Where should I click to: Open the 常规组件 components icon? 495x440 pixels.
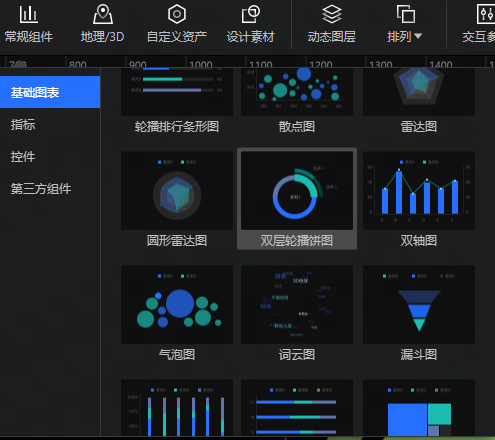[28, 14]
